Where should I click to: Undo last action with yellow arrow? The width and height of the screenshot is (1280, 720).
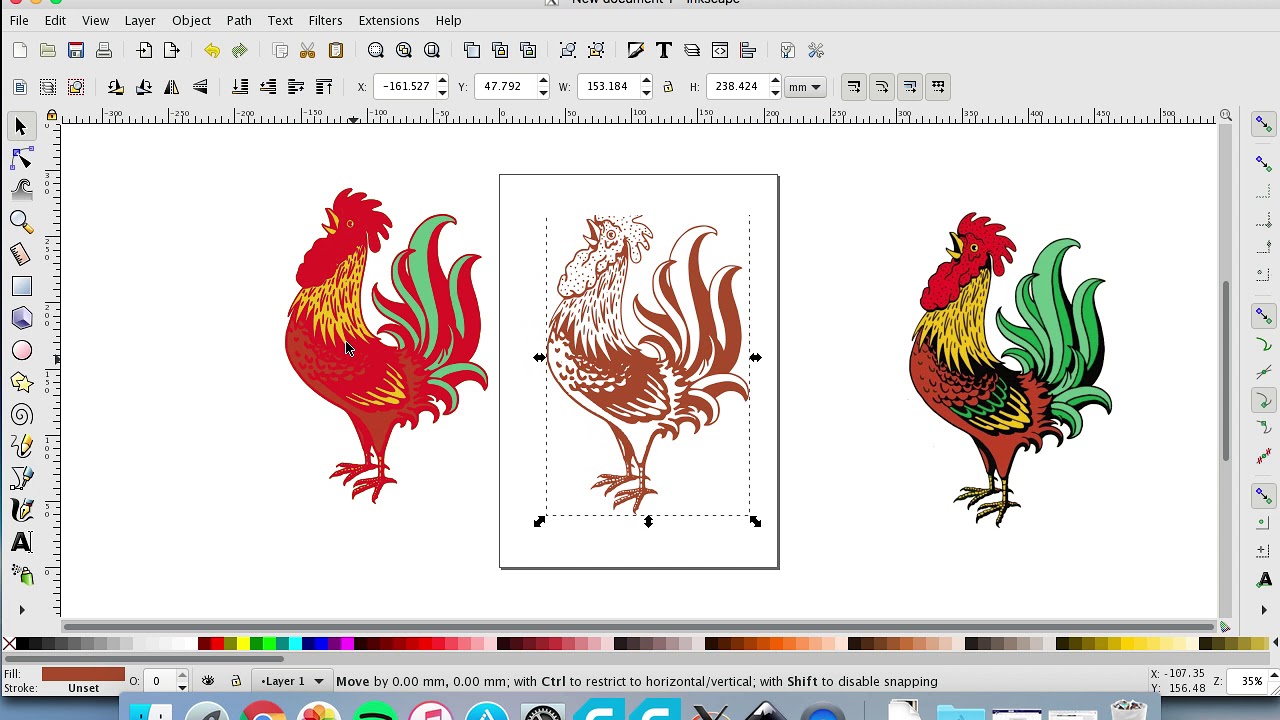[212, 50]
